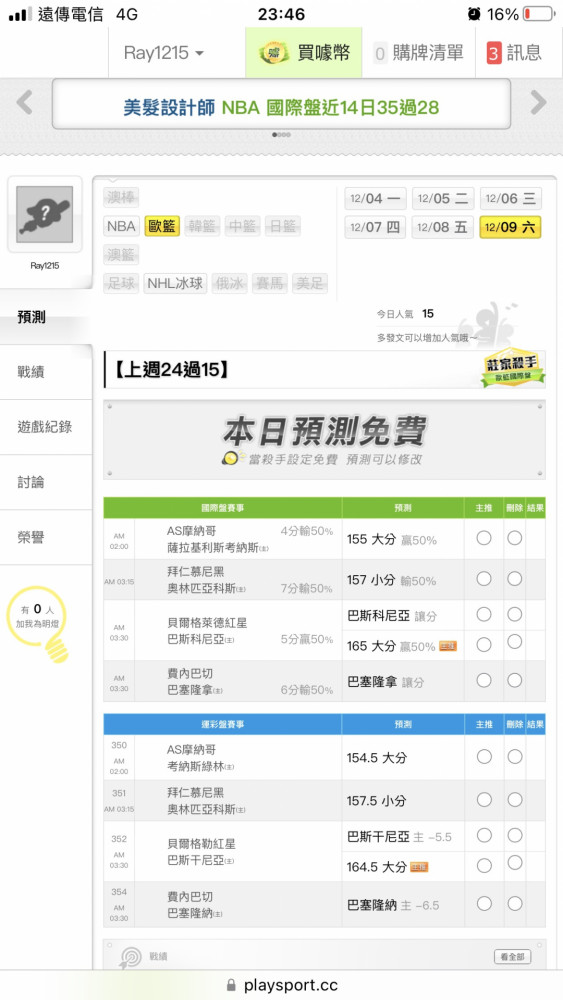Select 主推 radio for 155 大分 row
The height and width of the screenshot is (1000, 563).
point(484,538)
